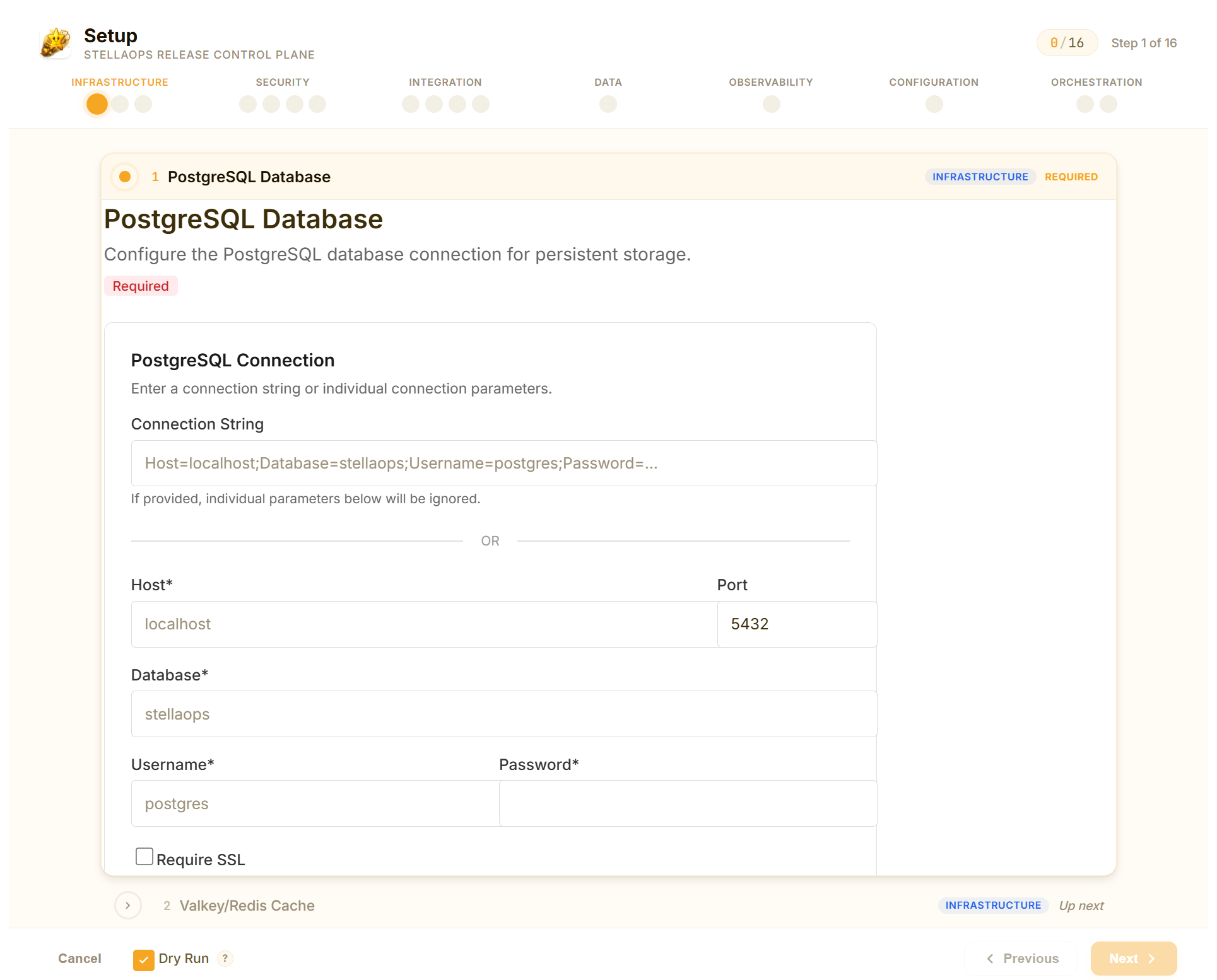The image size is (1217, 980).
Task: Uncheck the Dry Run checkbox
Action: [143, 959]
